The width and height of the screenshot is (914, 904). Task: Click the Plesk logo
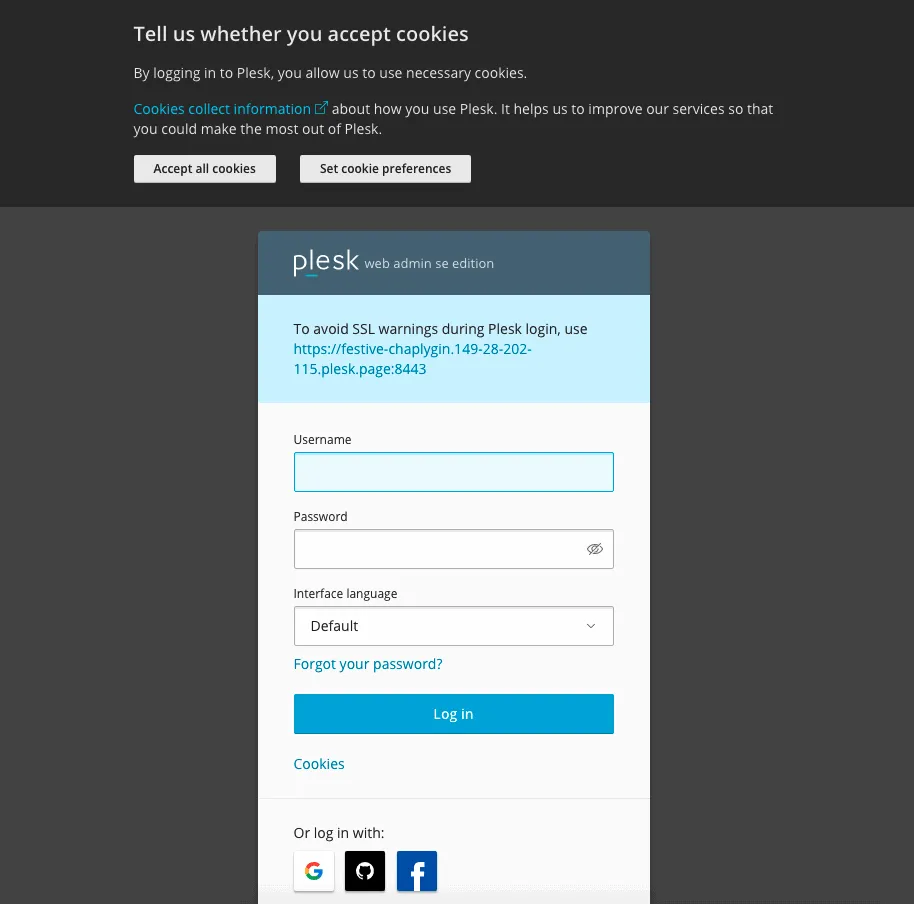coord(326,262)
